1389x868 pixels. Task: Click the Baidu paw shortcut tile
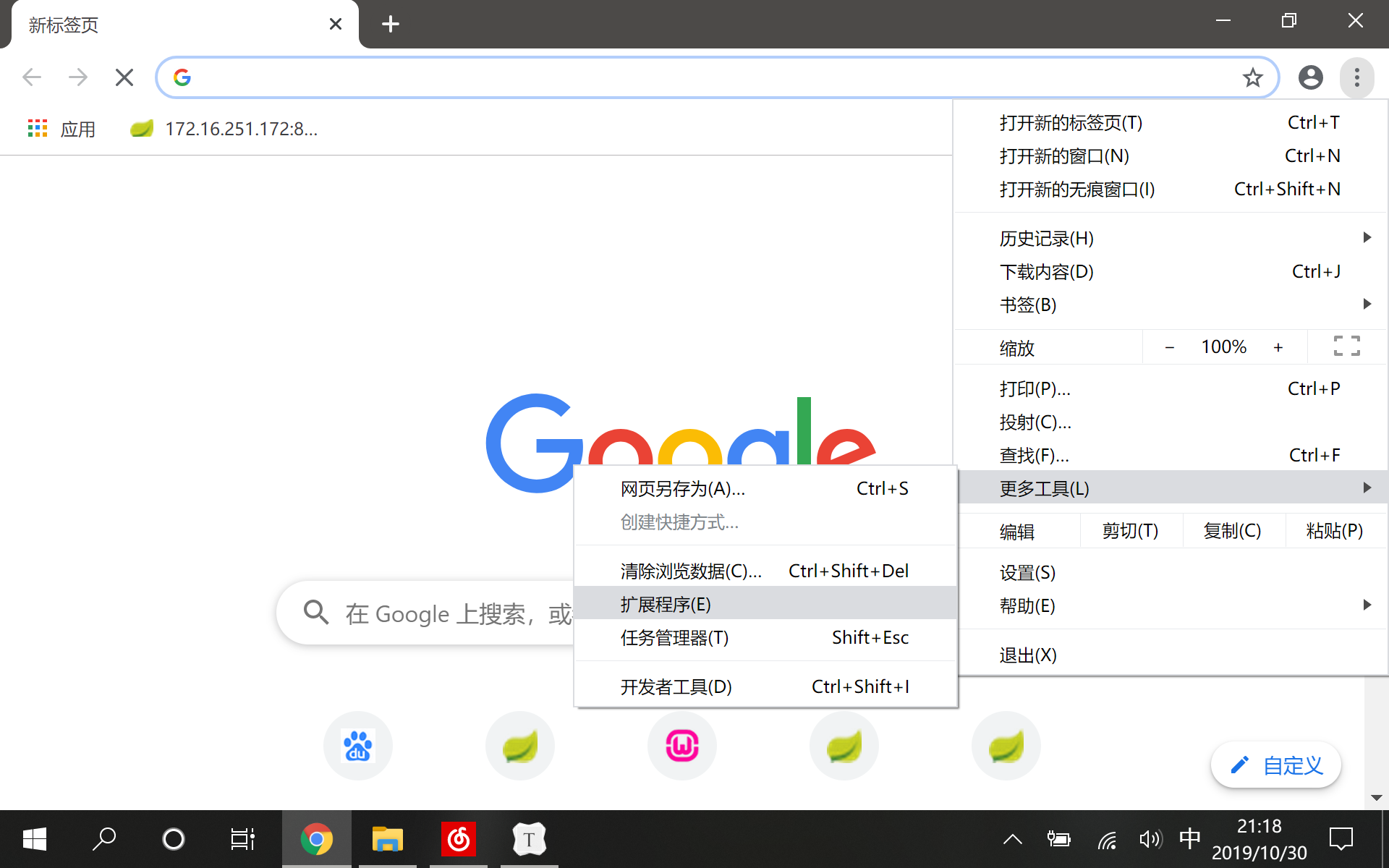[x=358, y=746]
